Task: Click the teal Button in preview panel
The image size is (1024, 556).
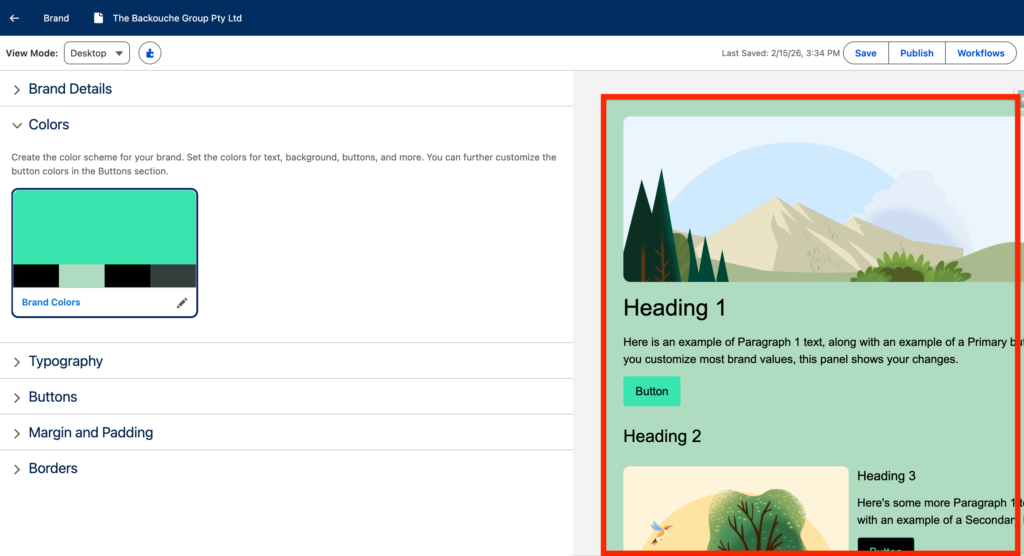Action: pos(651,391)
